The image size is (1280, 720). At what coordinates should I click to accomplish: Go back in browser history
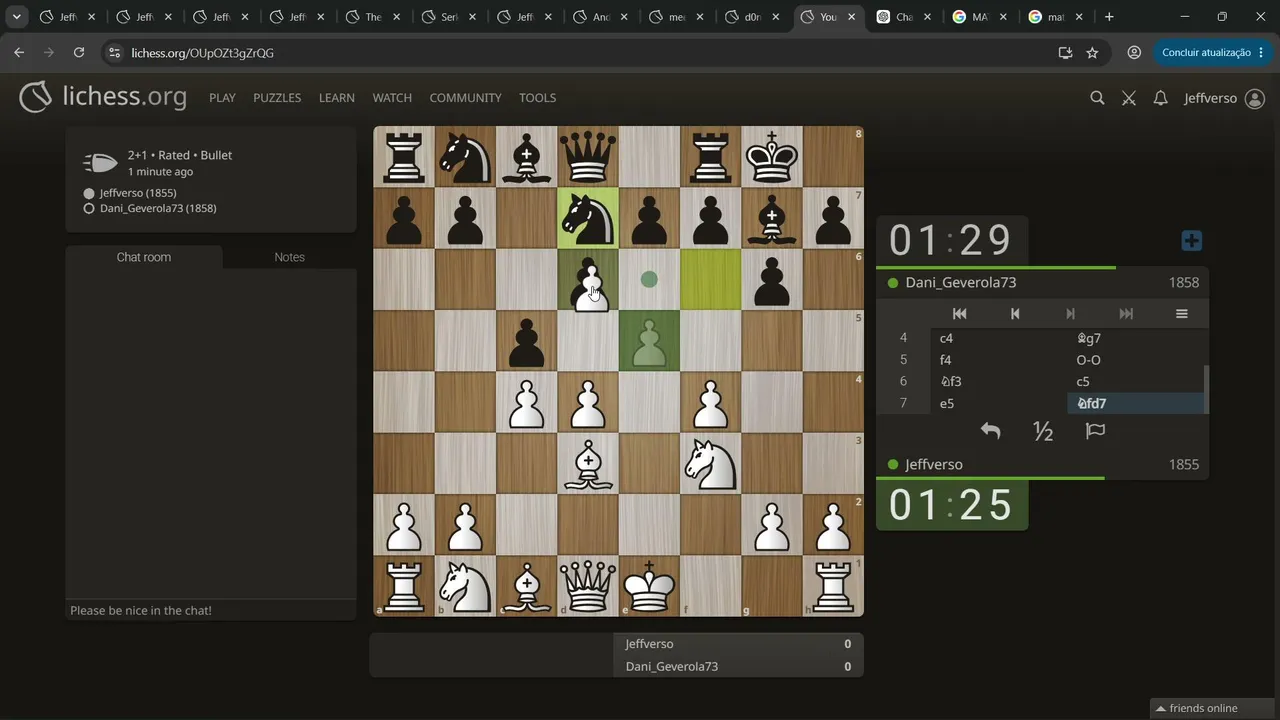[x=19, y=53]
